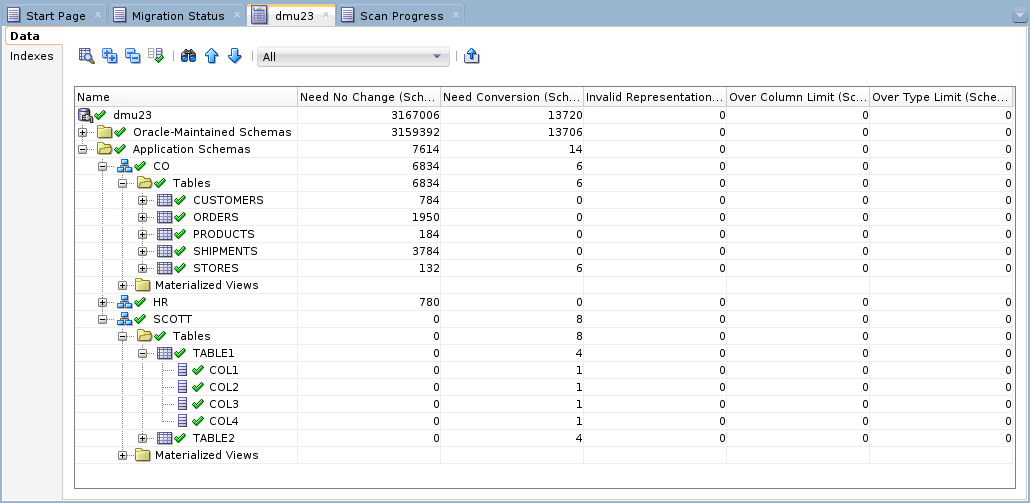
Task: Switch to the Scan Progress tab
Action: 401,16
